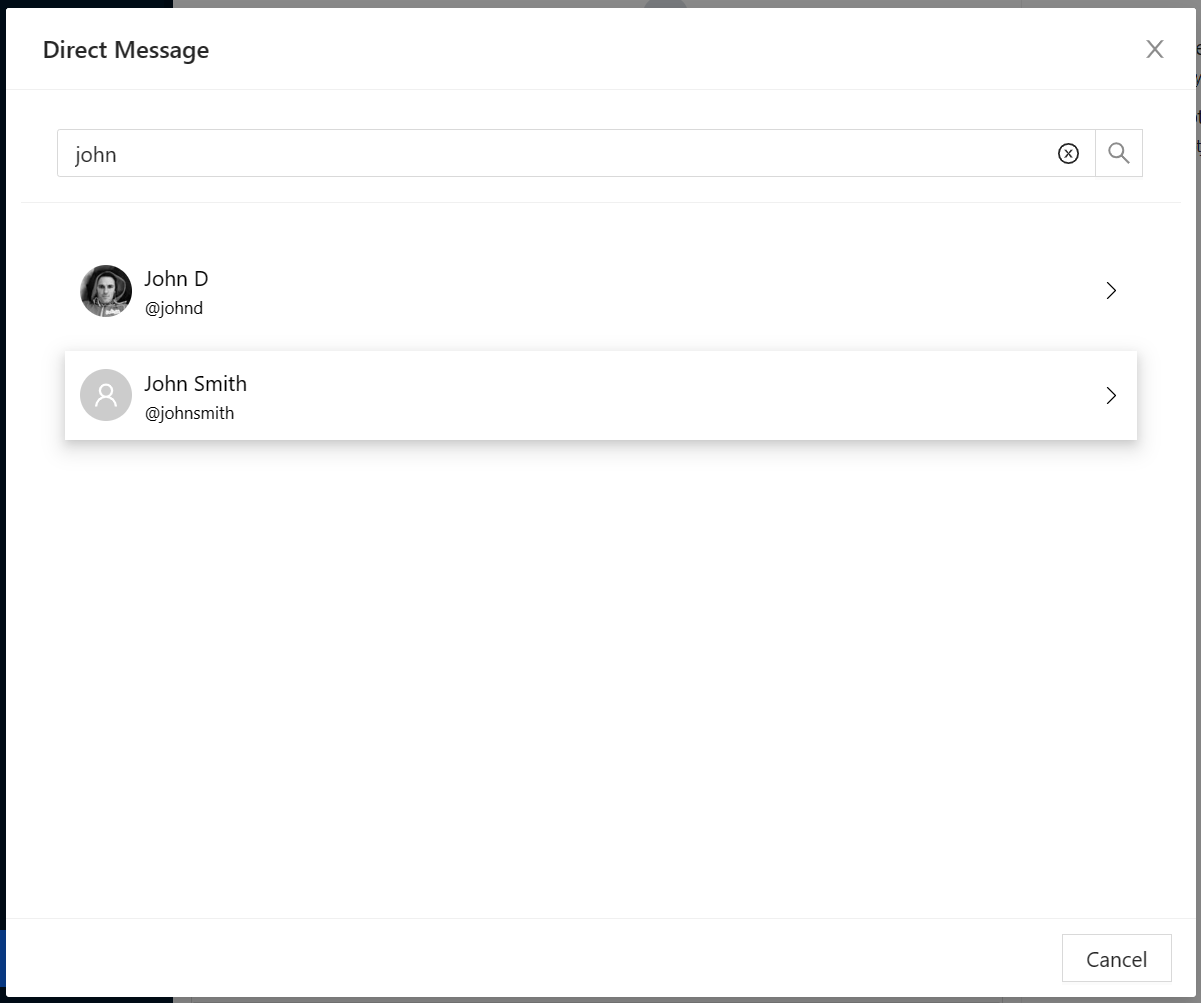
Task: Clear the search field using the circled X icon
Action: (1069, 153)
